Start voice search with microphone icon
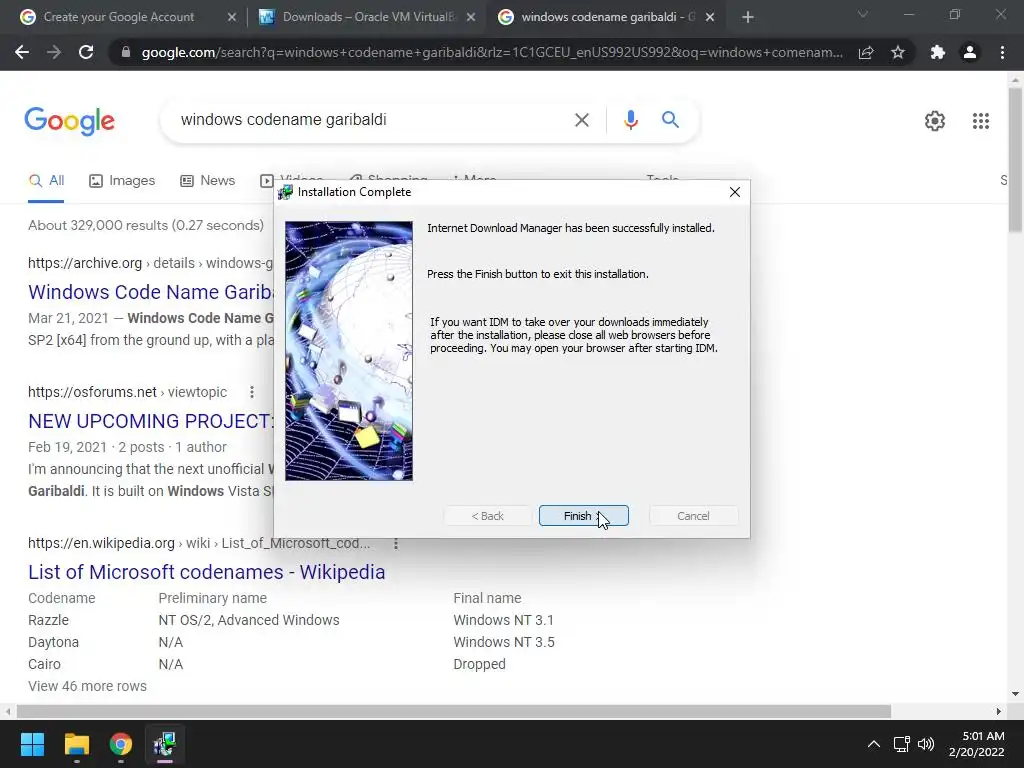 (x=630, y=120)
